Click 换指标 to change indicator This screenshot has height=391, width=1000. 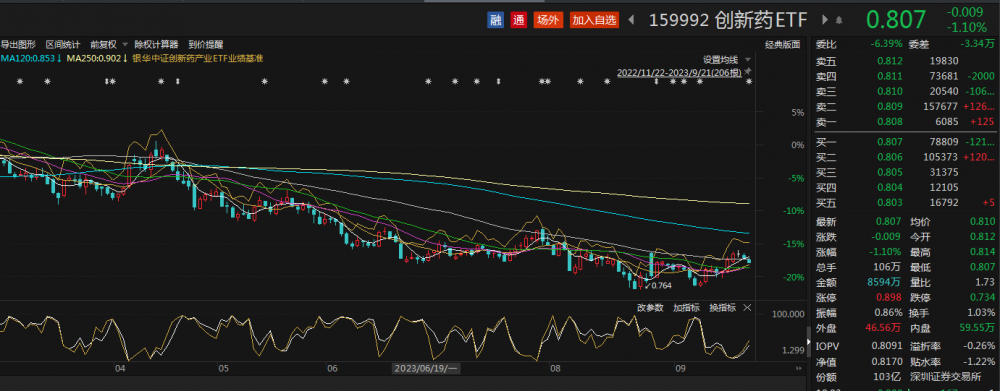[723, 307]
